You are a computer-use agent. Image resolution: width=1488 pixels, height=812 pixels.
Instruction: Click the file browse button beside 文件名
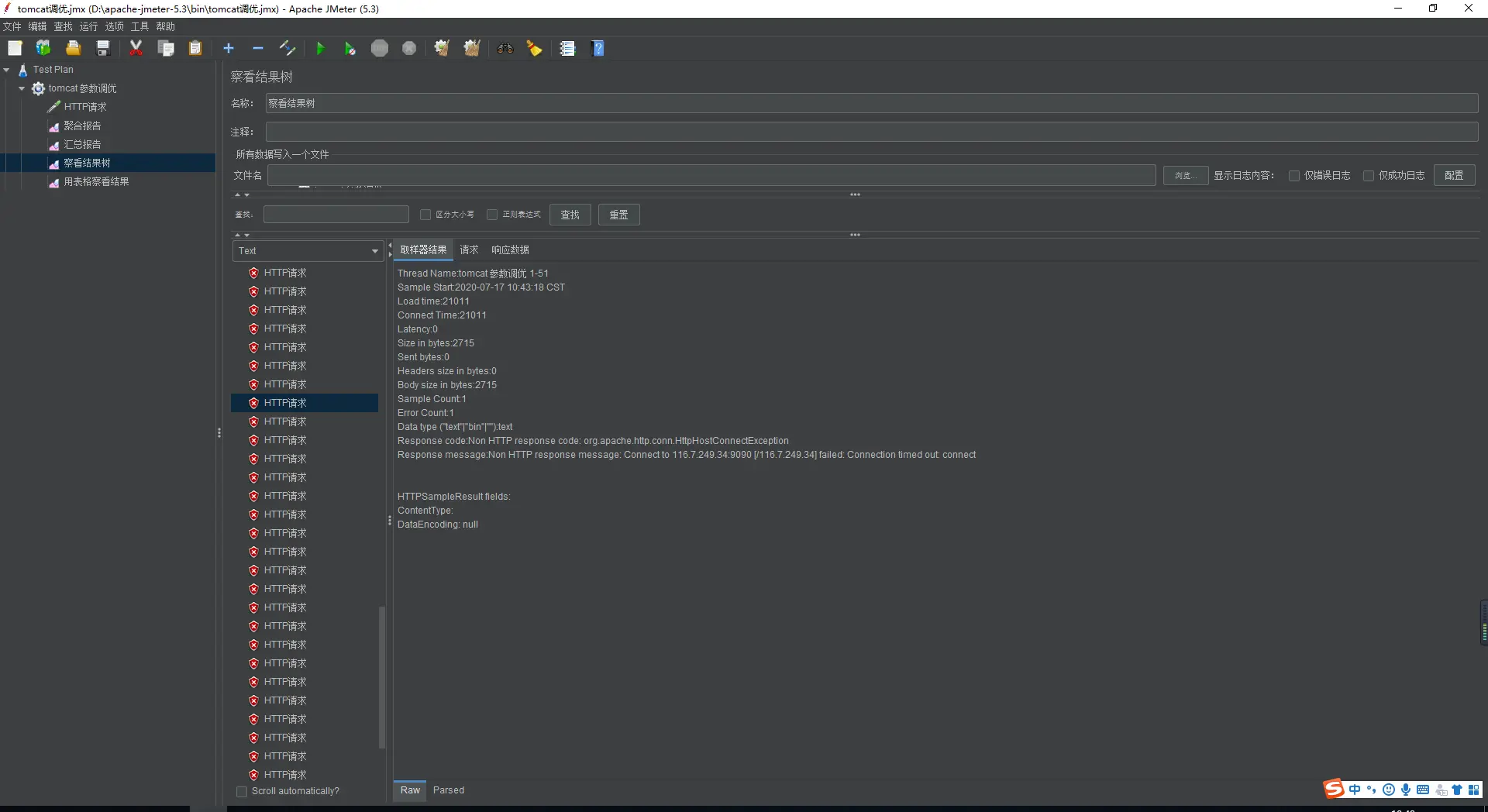(1185, 176)
